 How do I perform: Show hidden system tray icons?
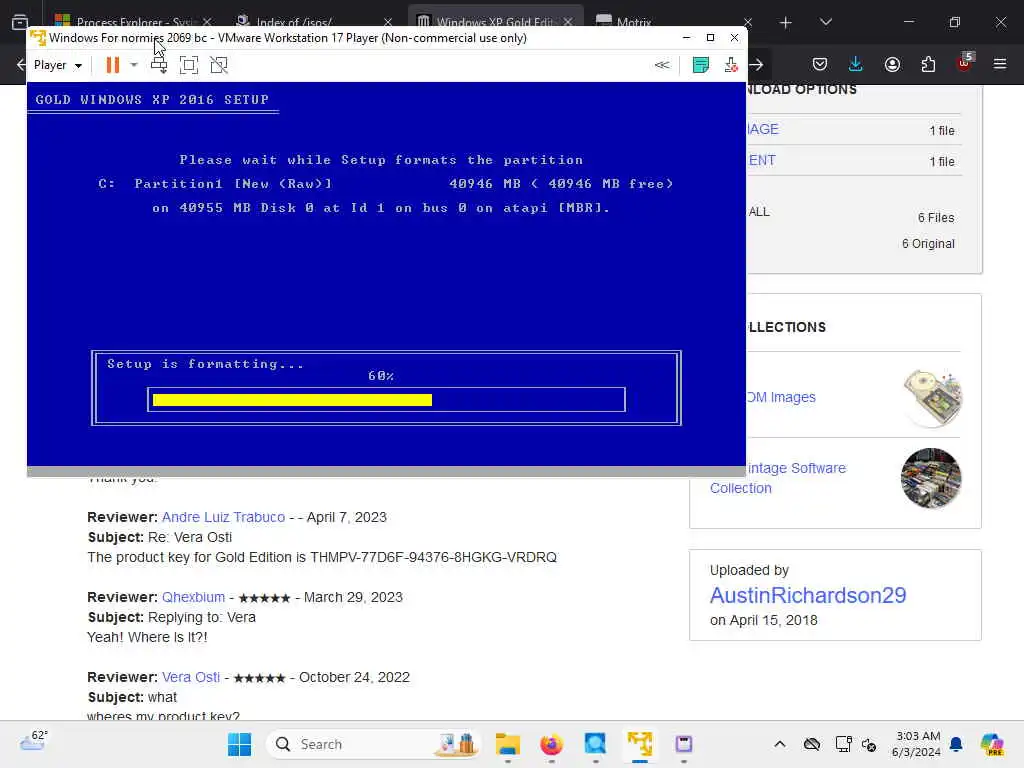(x=780, y=744)
